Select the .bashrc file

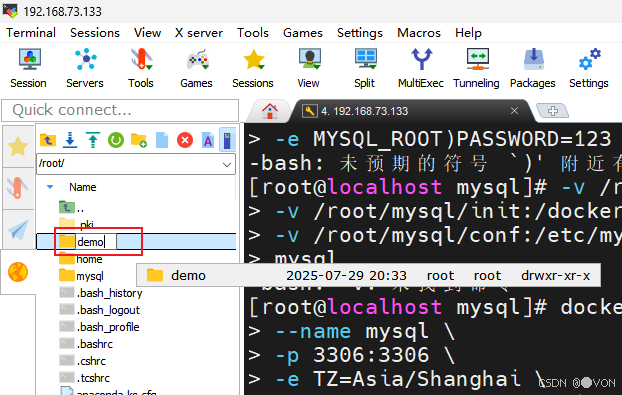click(86, 344)
